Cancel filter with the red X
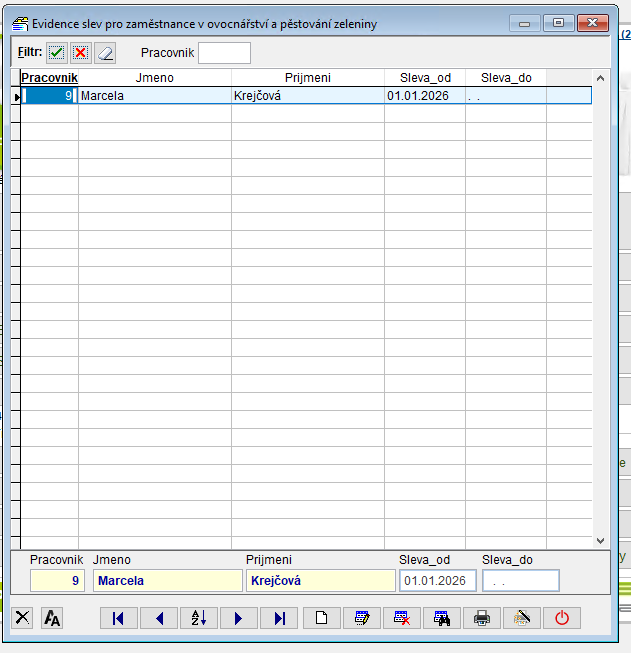The image size is (631, 653). [81, 53]
